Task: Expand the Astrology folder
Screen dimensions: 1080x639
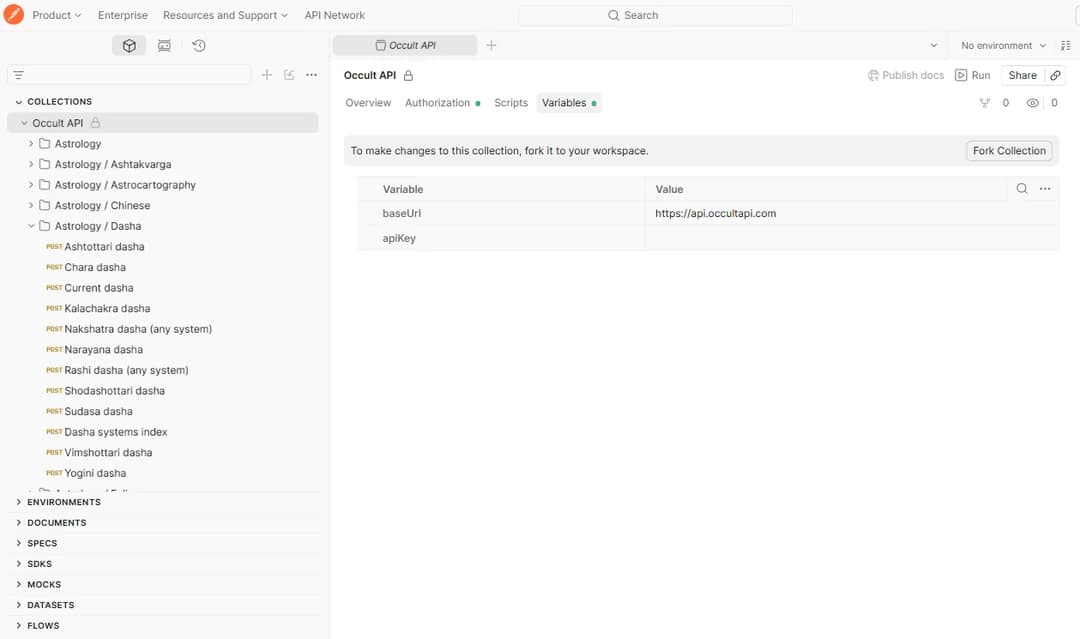Action: point(31,143)
